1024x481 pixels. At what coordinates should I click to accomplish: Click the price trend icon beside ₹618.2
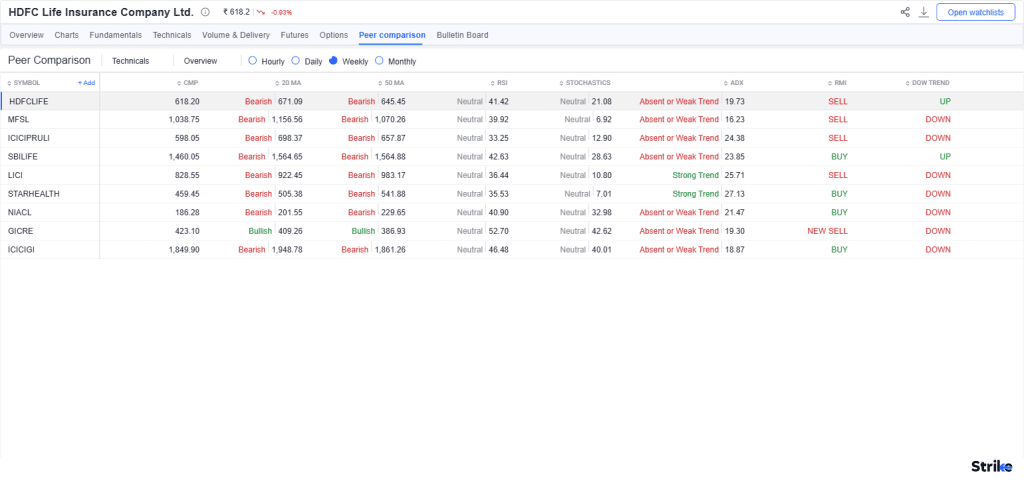(261, 12)
